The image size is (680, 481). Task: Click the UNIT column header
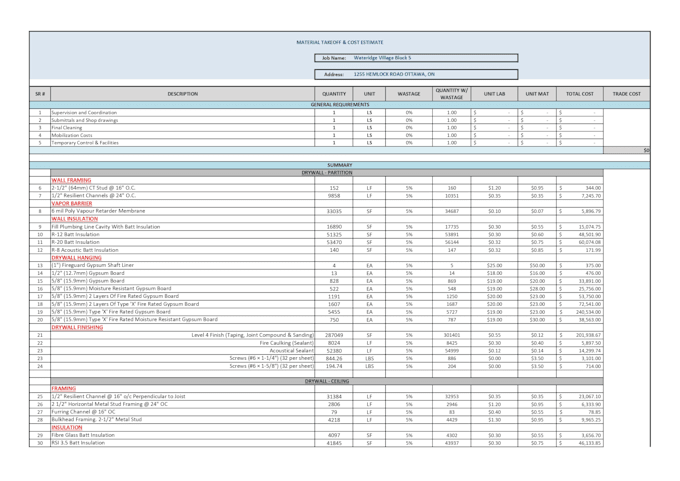pyautogui.click(x=369, y=94)
